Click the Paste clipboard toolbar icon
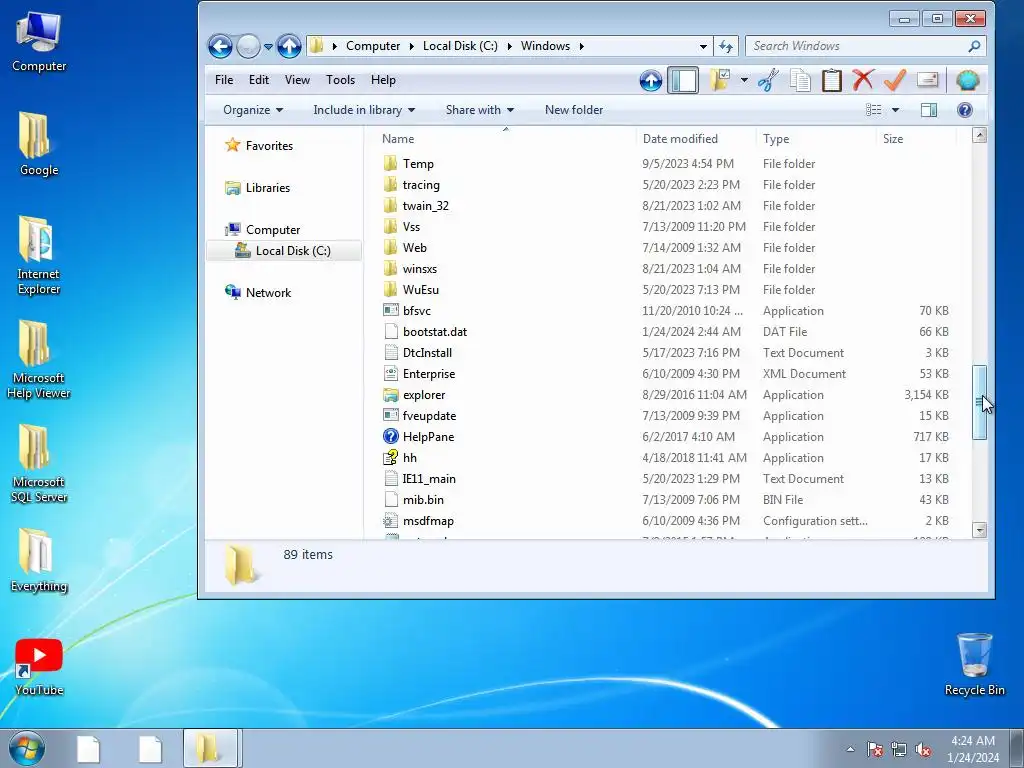Screen dimensions: 1024x768 coord(831,80)
